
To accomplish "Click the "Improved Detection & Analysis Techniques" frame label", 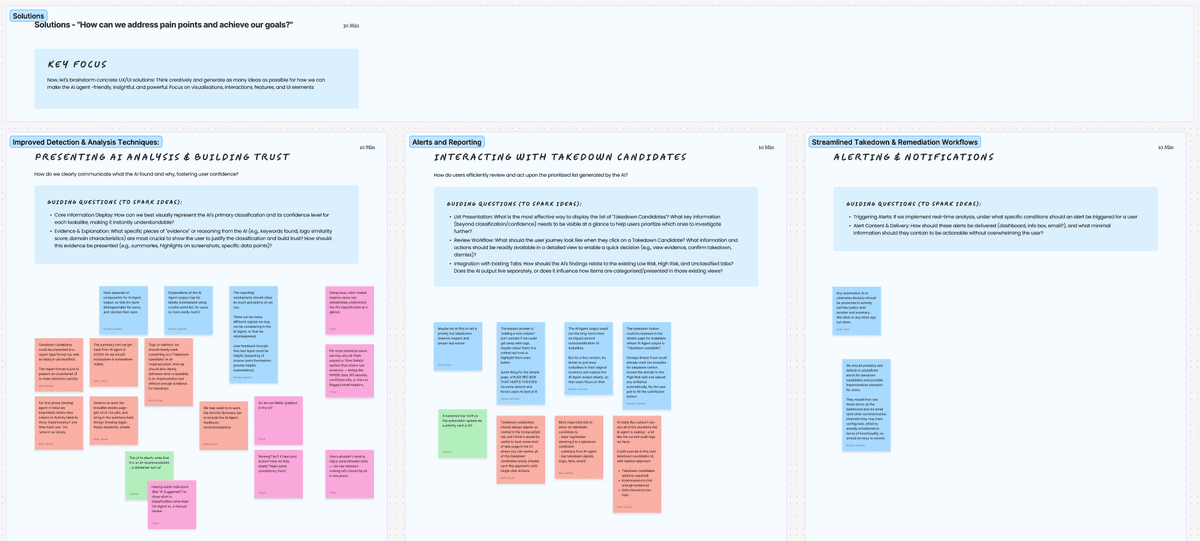I will click(x=86, y=142).
